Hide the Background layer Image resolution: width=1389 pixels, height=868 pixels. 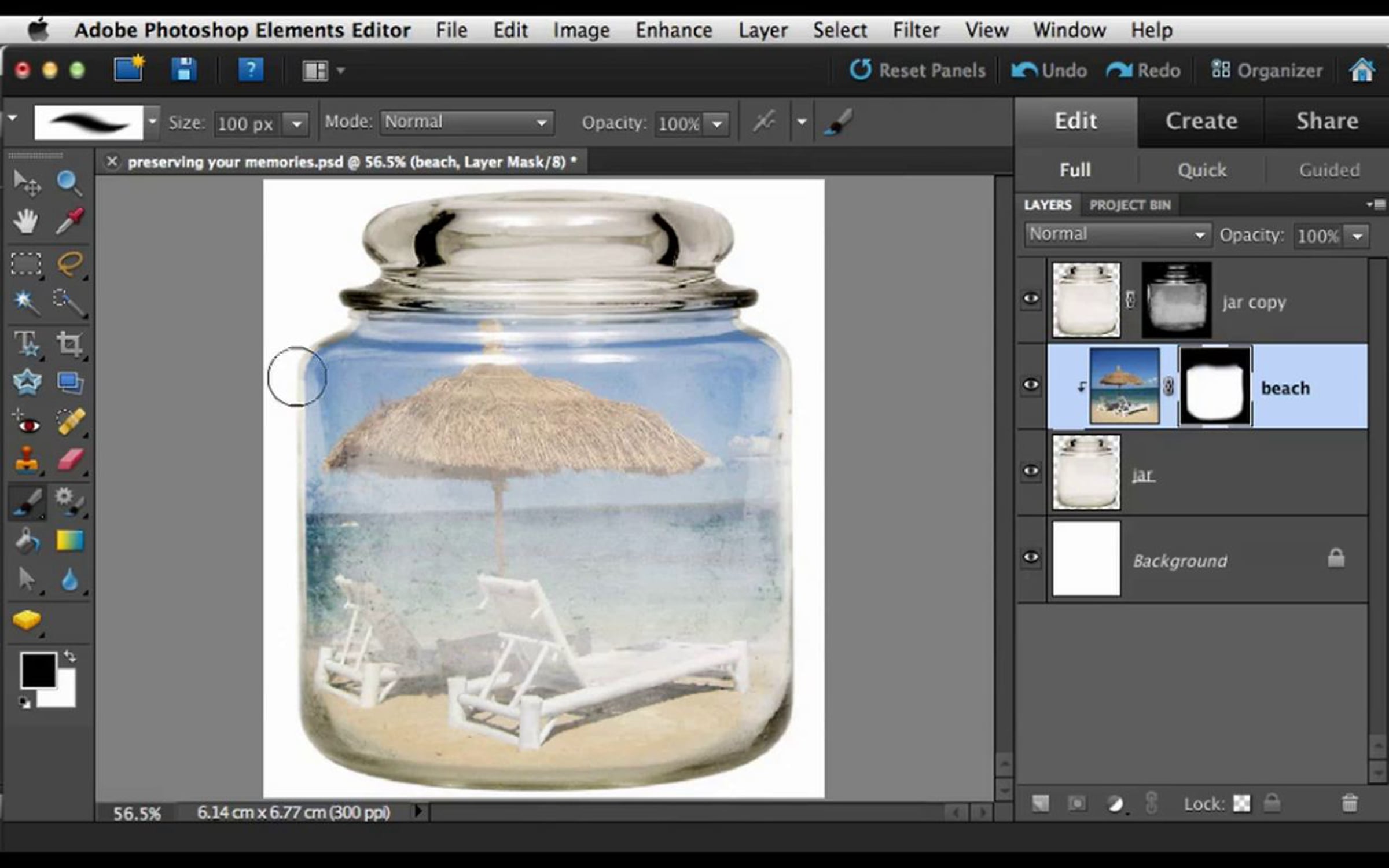point(1031,557)
